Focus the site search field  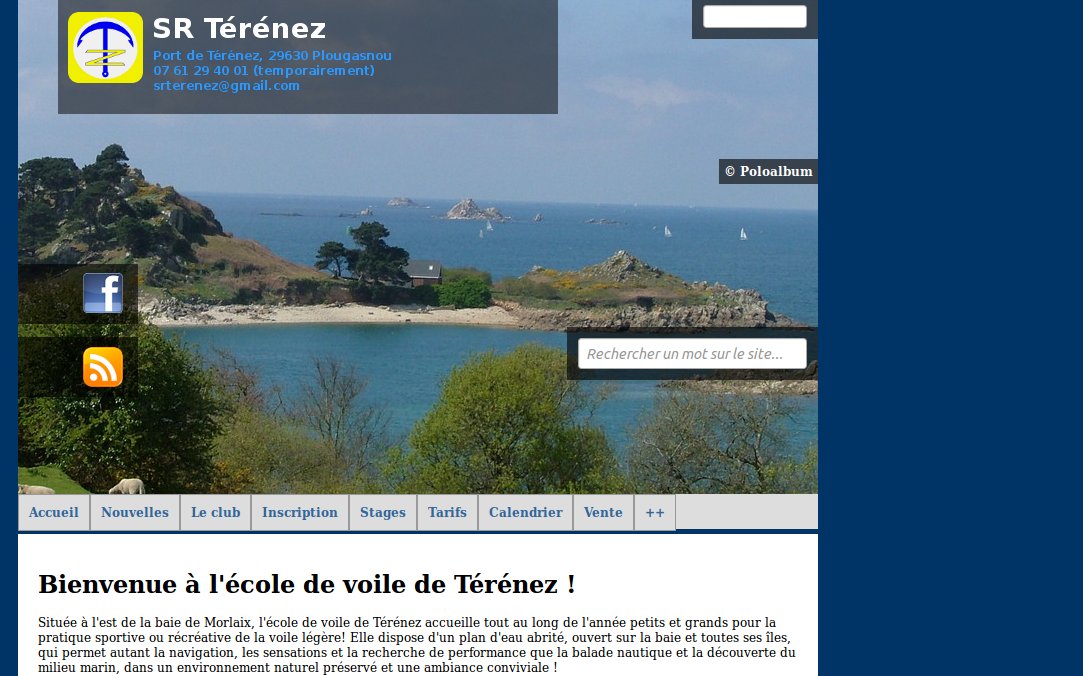pos(692,354)
